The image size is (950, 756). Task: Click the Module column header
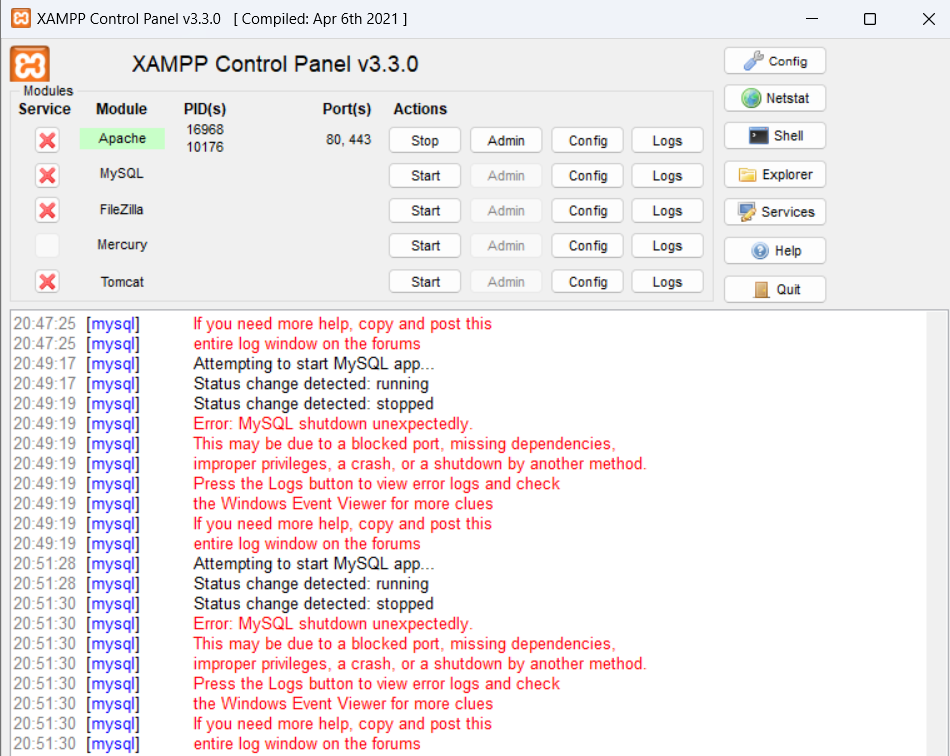[x=121, y=109]
